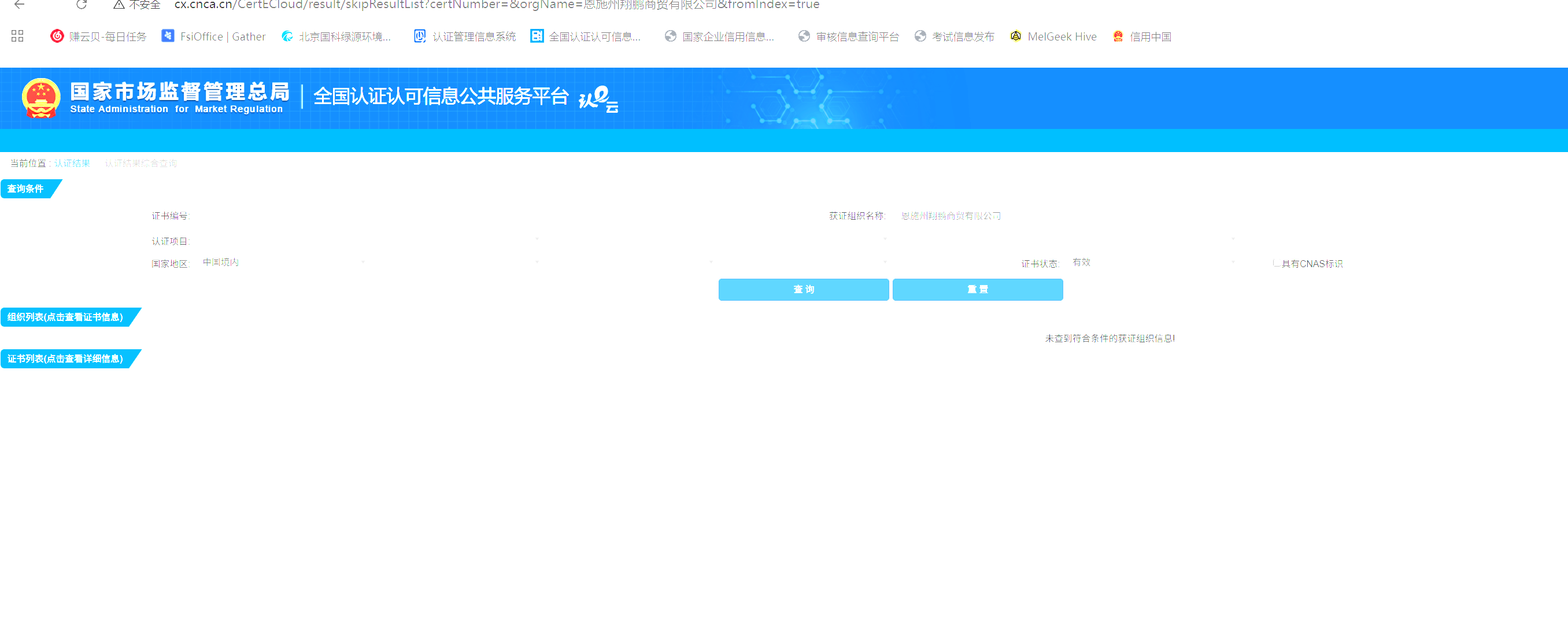Open the 赚云贝-每日任务 bookmark

99,36
